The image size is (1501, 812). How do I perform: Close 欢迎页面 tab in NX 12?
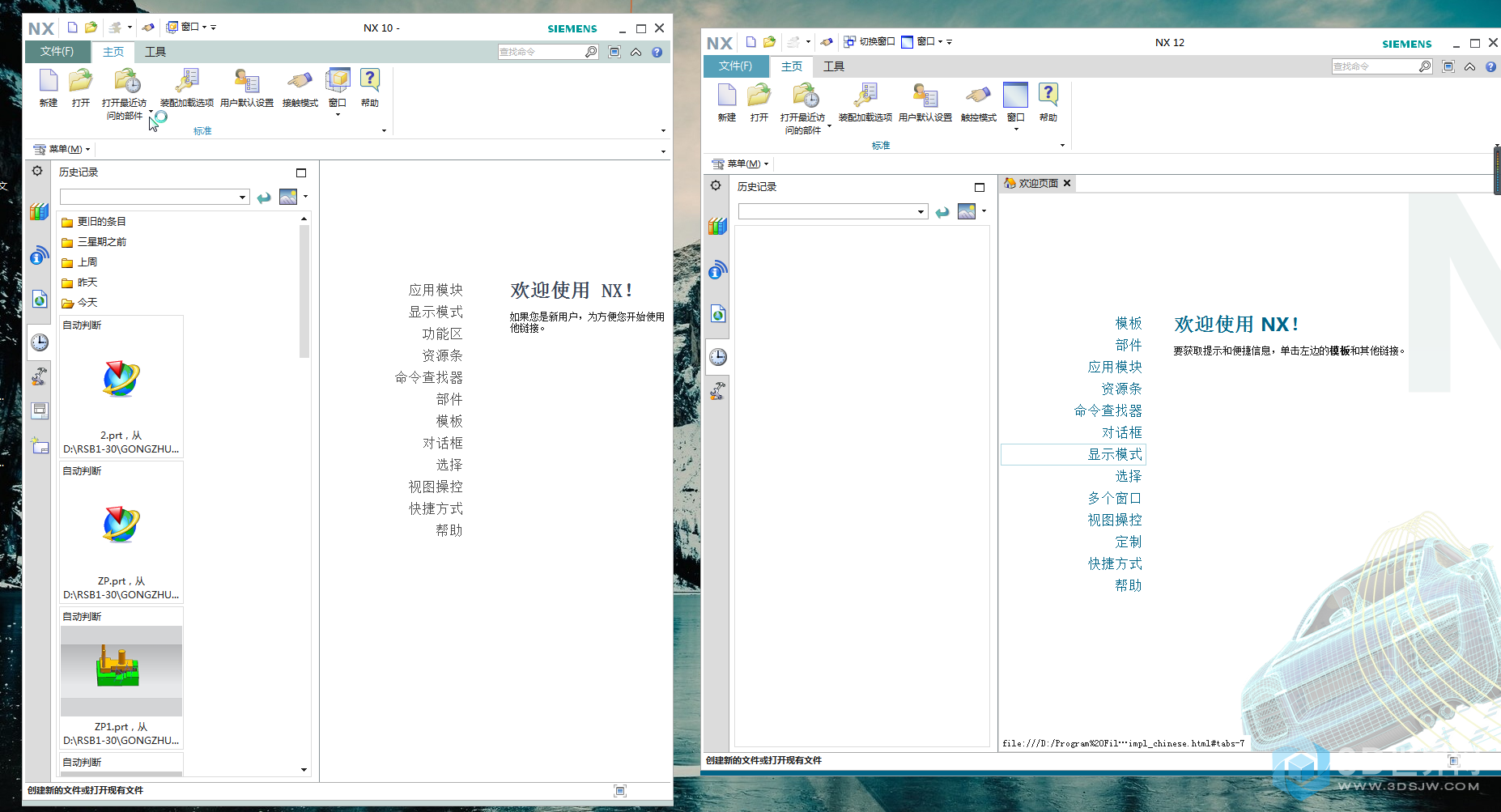point(1067,183)
